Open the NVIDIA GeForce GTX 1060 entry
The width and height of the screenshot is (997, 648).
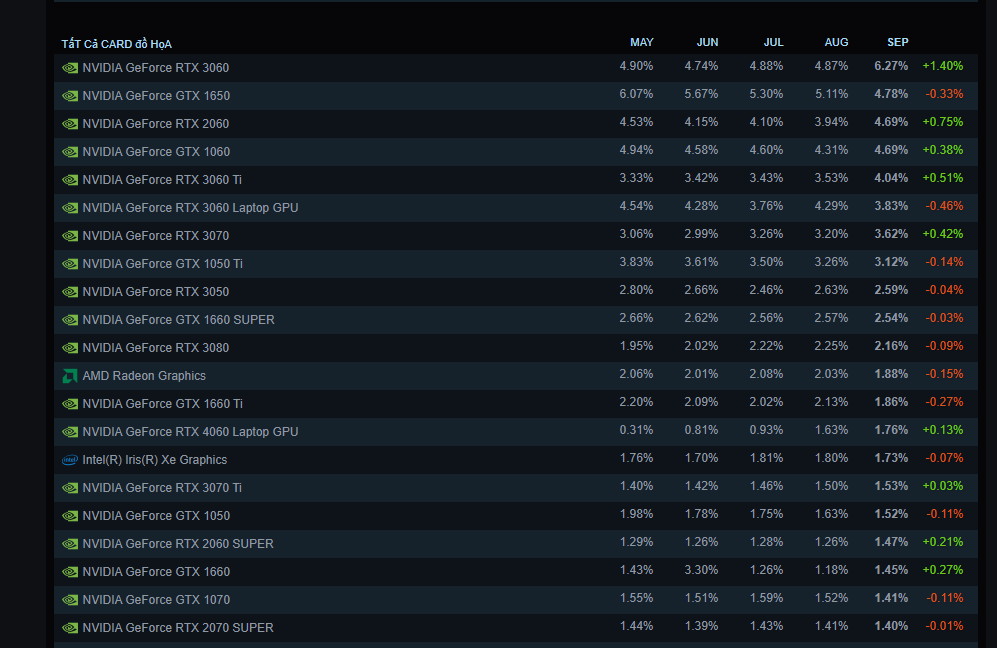(x=156, y=152)
